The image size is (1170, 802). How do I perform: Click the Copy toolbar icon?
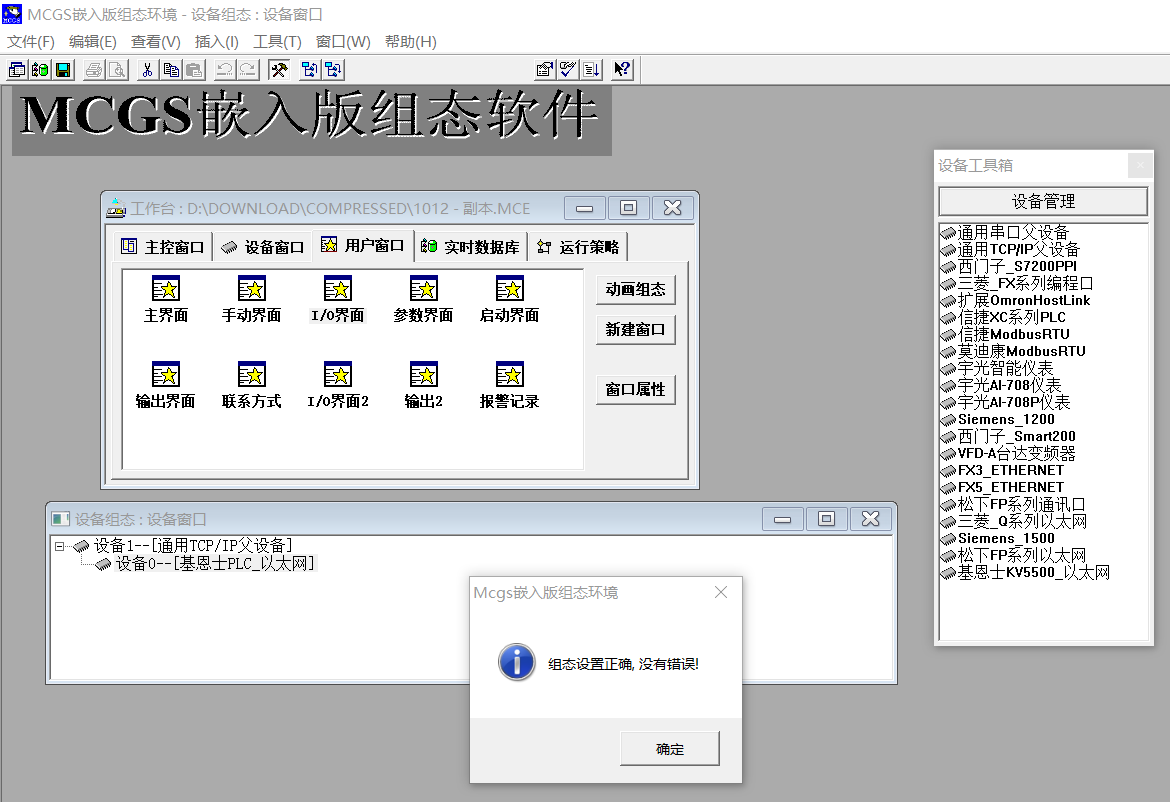[x=171, y=70]
